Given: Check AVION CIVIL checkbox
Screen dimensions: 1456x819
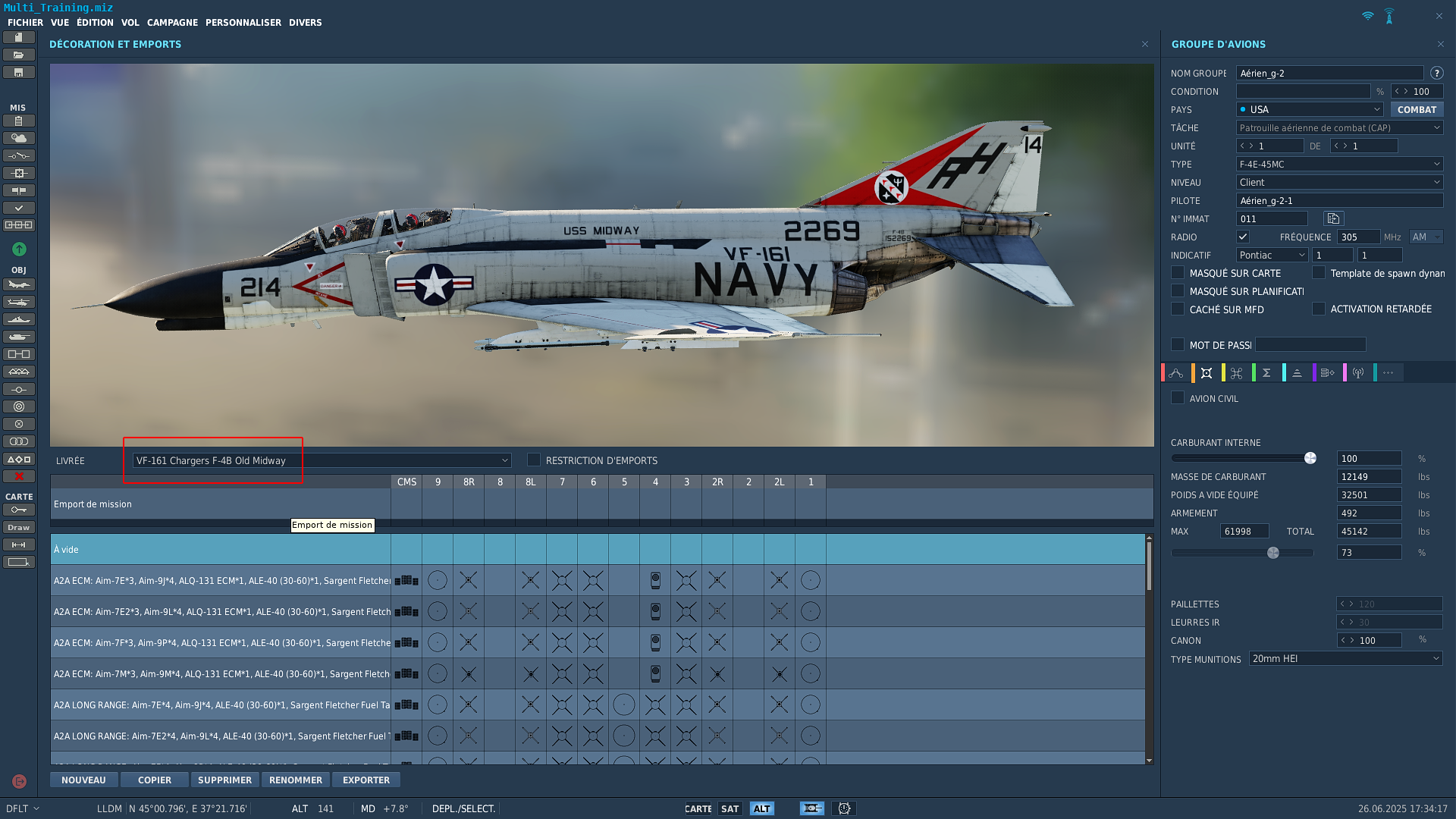Looking at the screenshot, I should (x=1178, y=397).
